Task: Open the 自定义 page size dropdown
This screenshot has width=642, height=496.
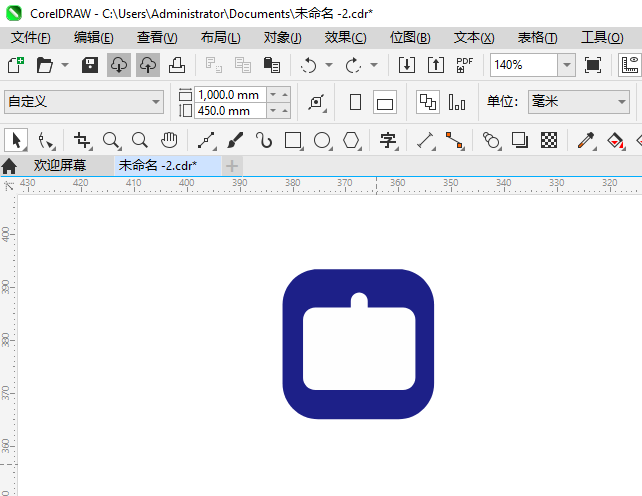Action: point(84,102)
